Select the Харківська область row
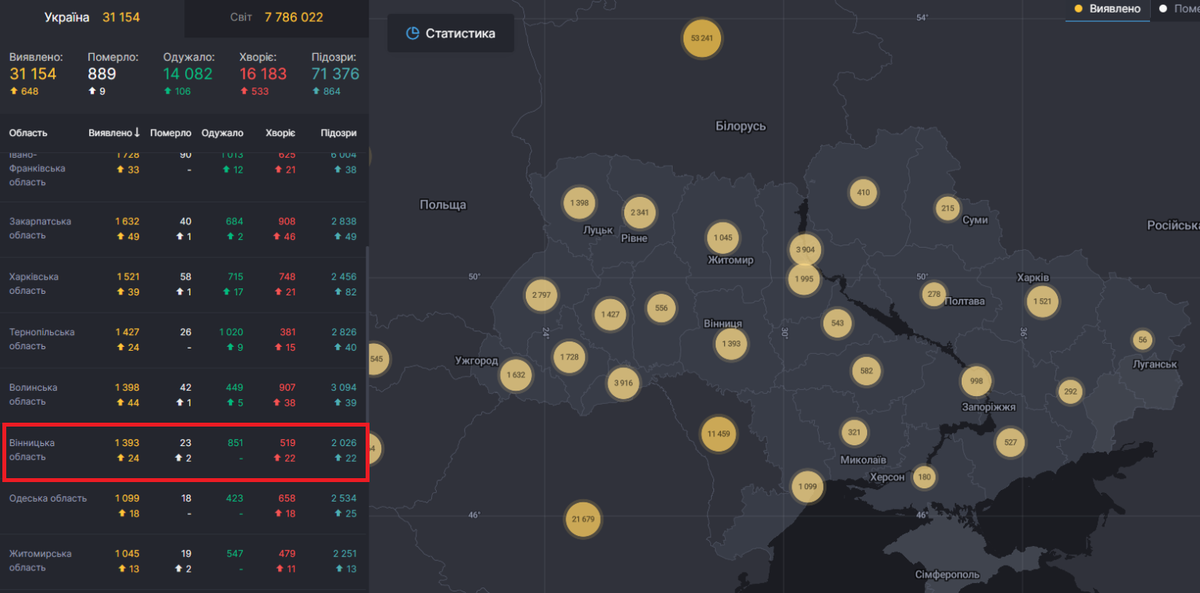Viewport: 1200px width, 593px height. point(183,284)
